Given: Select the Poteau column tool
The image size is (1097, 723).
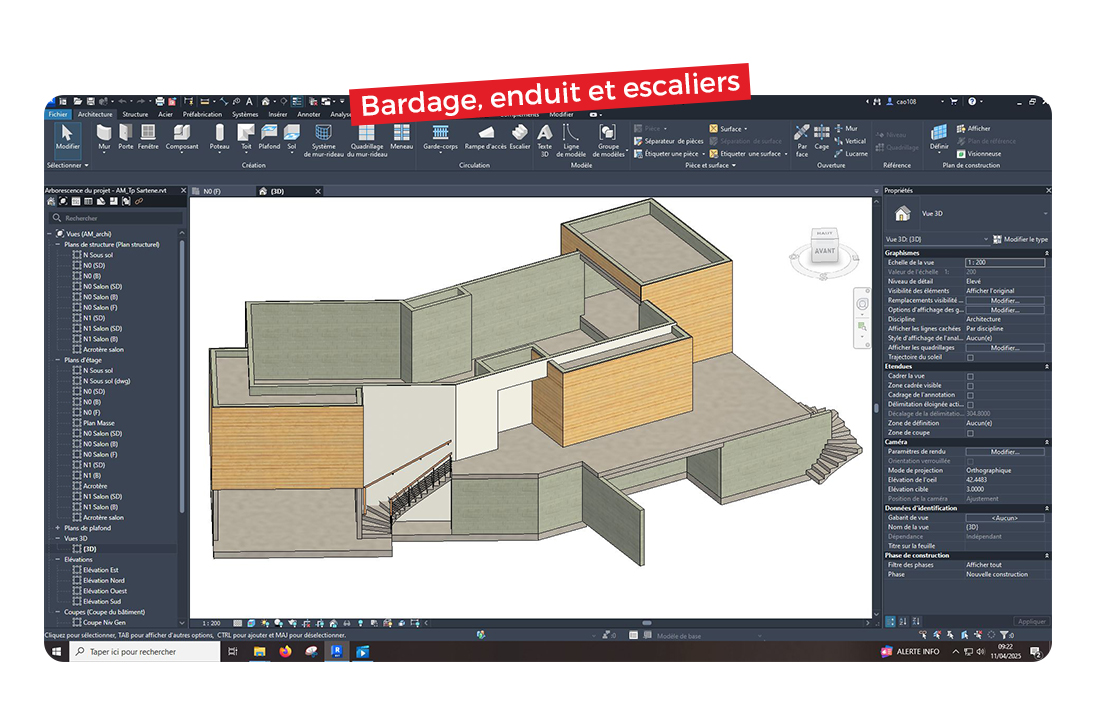Looking at the screenshot, I should (x=219, y=136).
